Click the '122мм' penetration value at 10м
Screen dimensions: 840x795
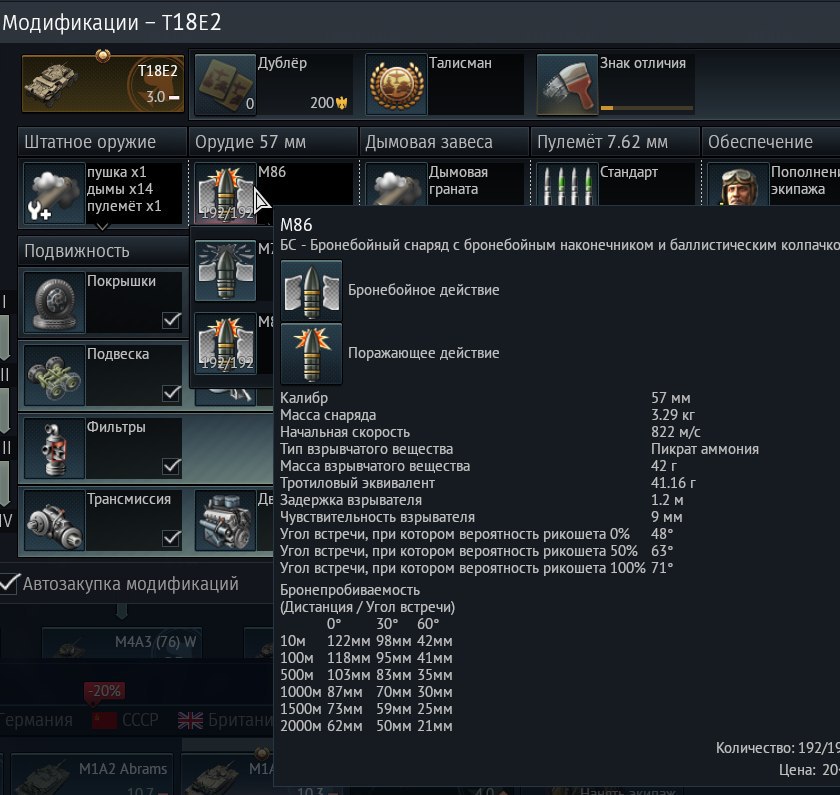click(349, 641)
